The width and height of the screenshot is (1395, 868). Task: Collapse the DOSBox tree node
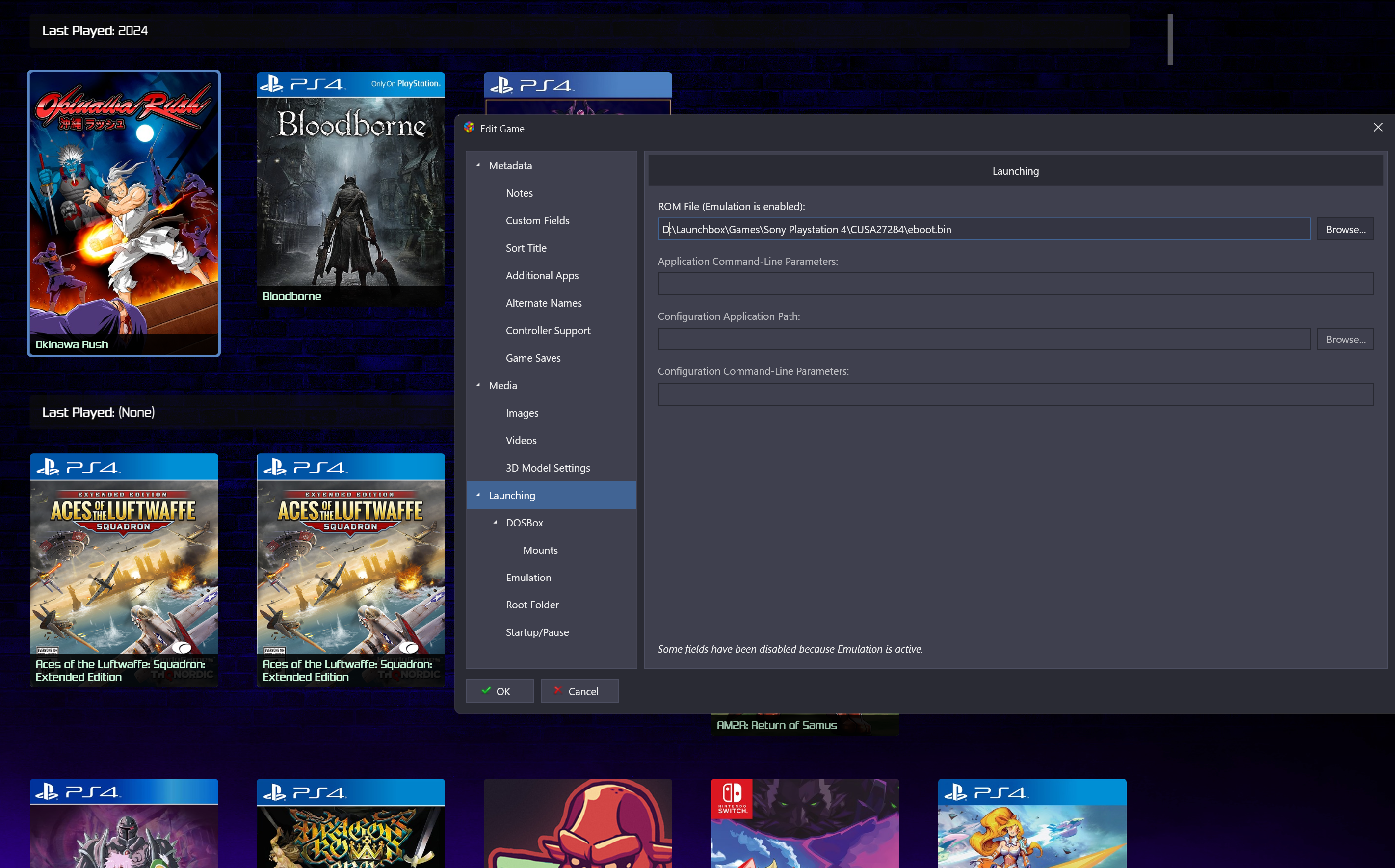[x=495, y=523]
